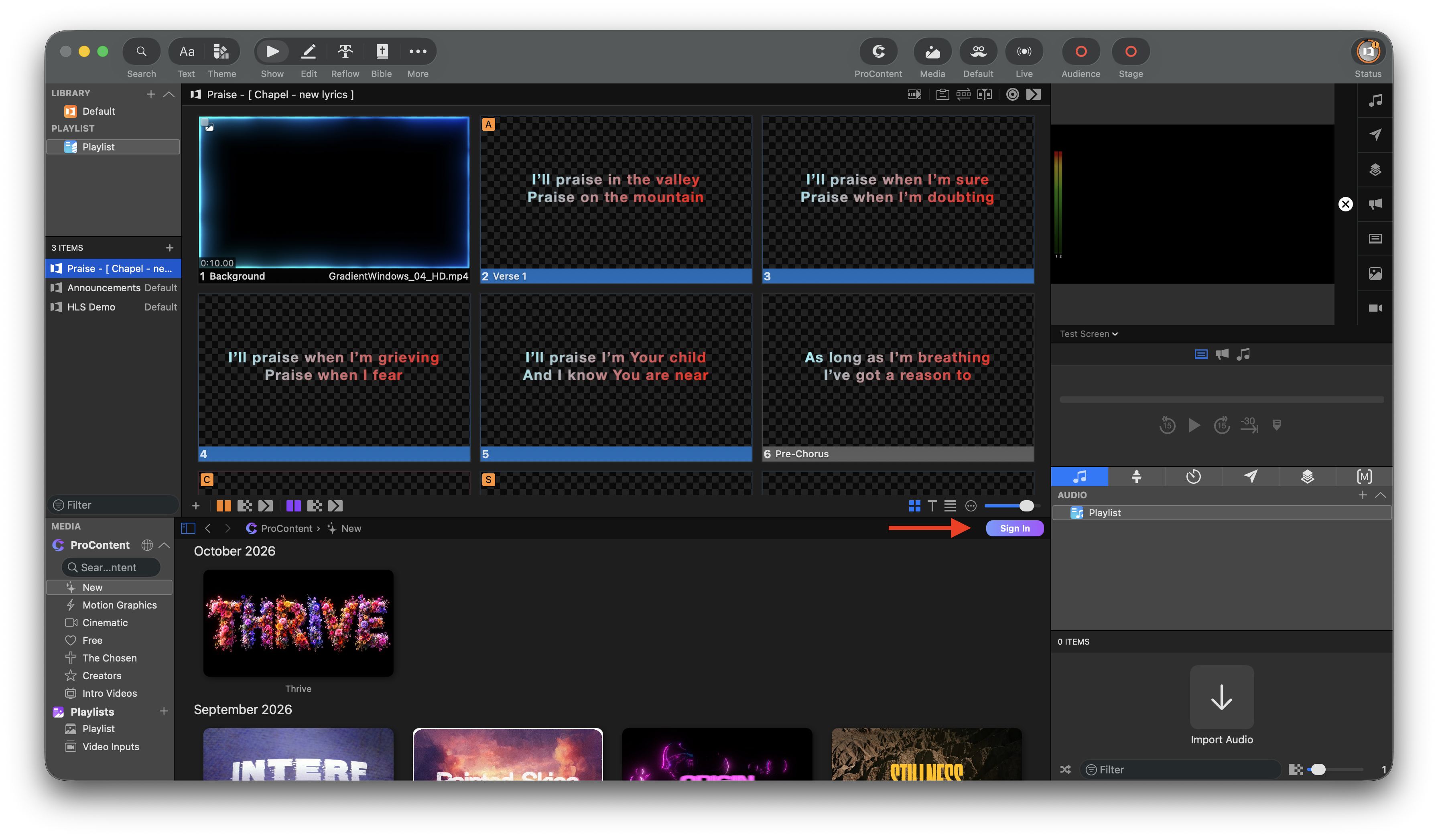
Task: Play the audio transport
Action: 1194,425
